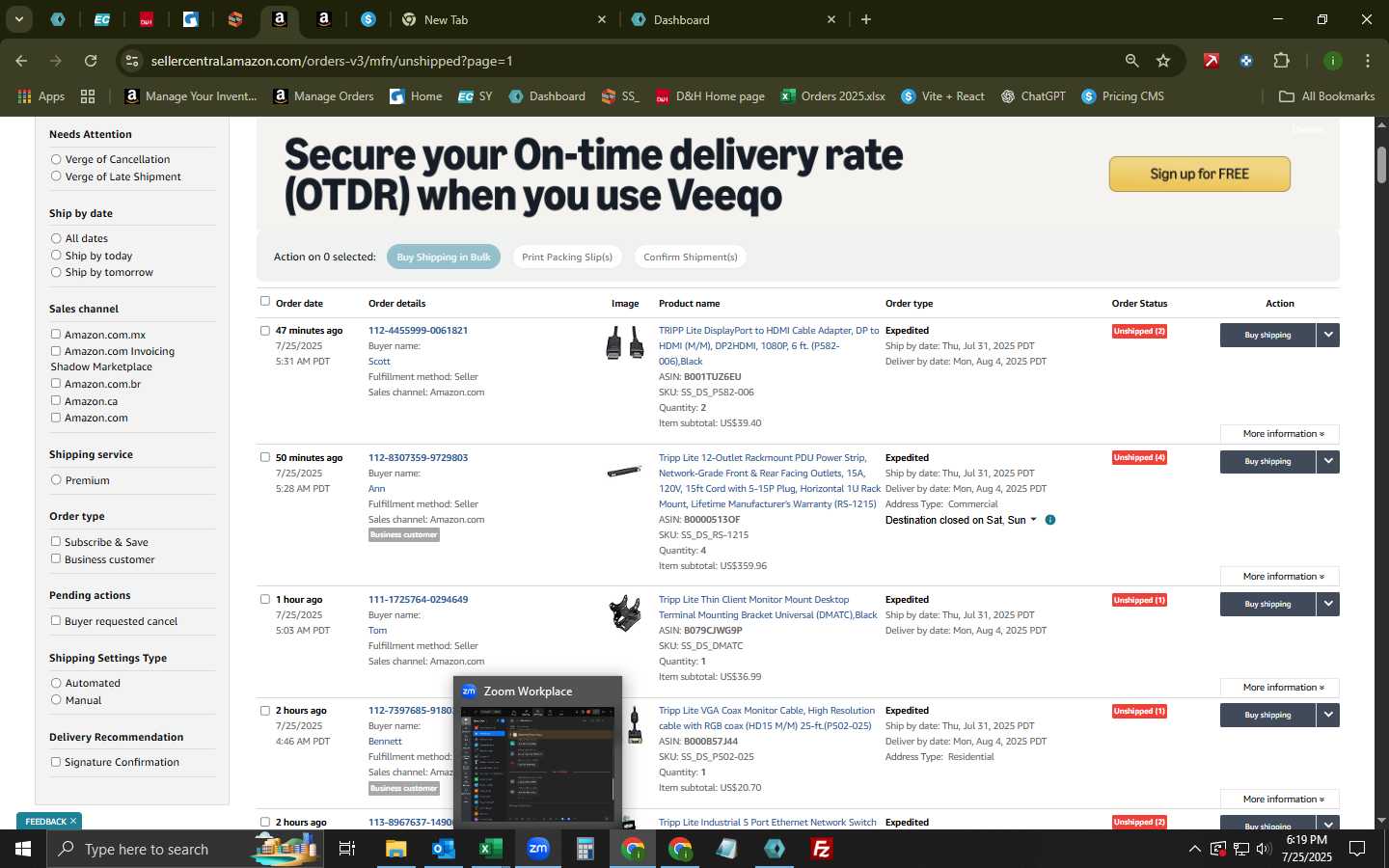Open the Chrome extensions puzzle icon

pyautogui.click(x=1281, y=61)
